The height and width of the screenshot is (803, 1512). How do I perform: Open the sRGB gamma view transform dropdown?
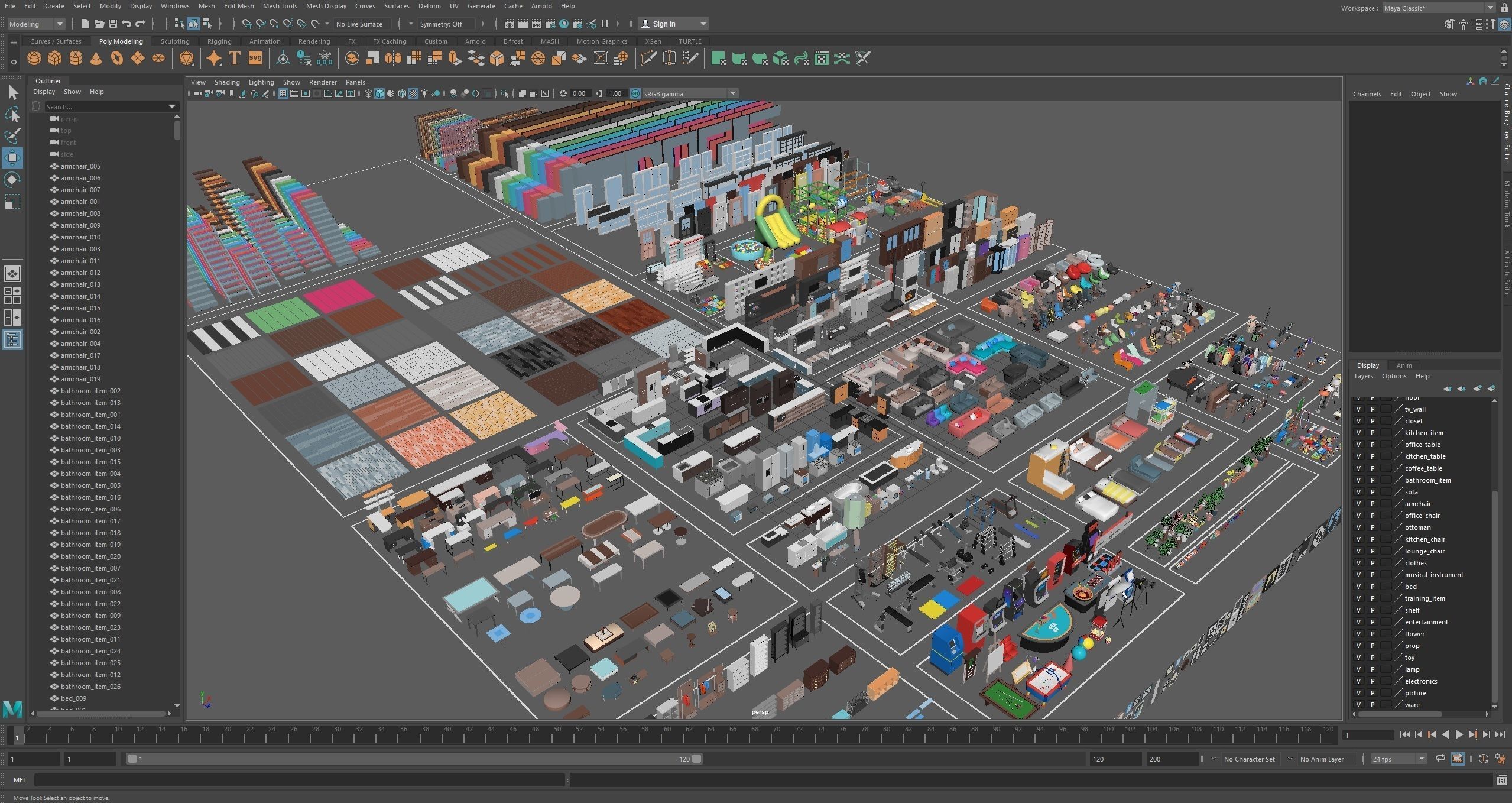pyautogui.click(x=732, y=93)
